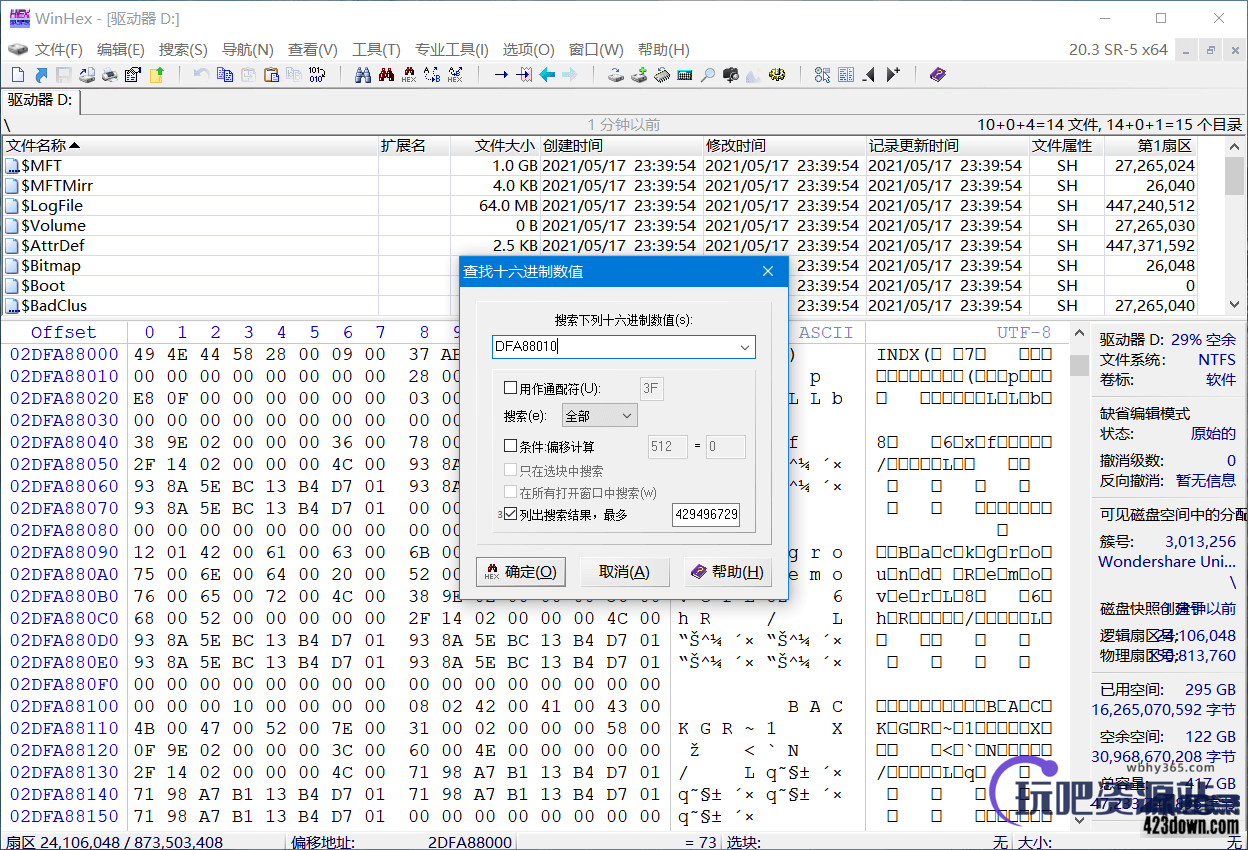
Task: Click the Find hex values binoculars icon
Action: 409,75
